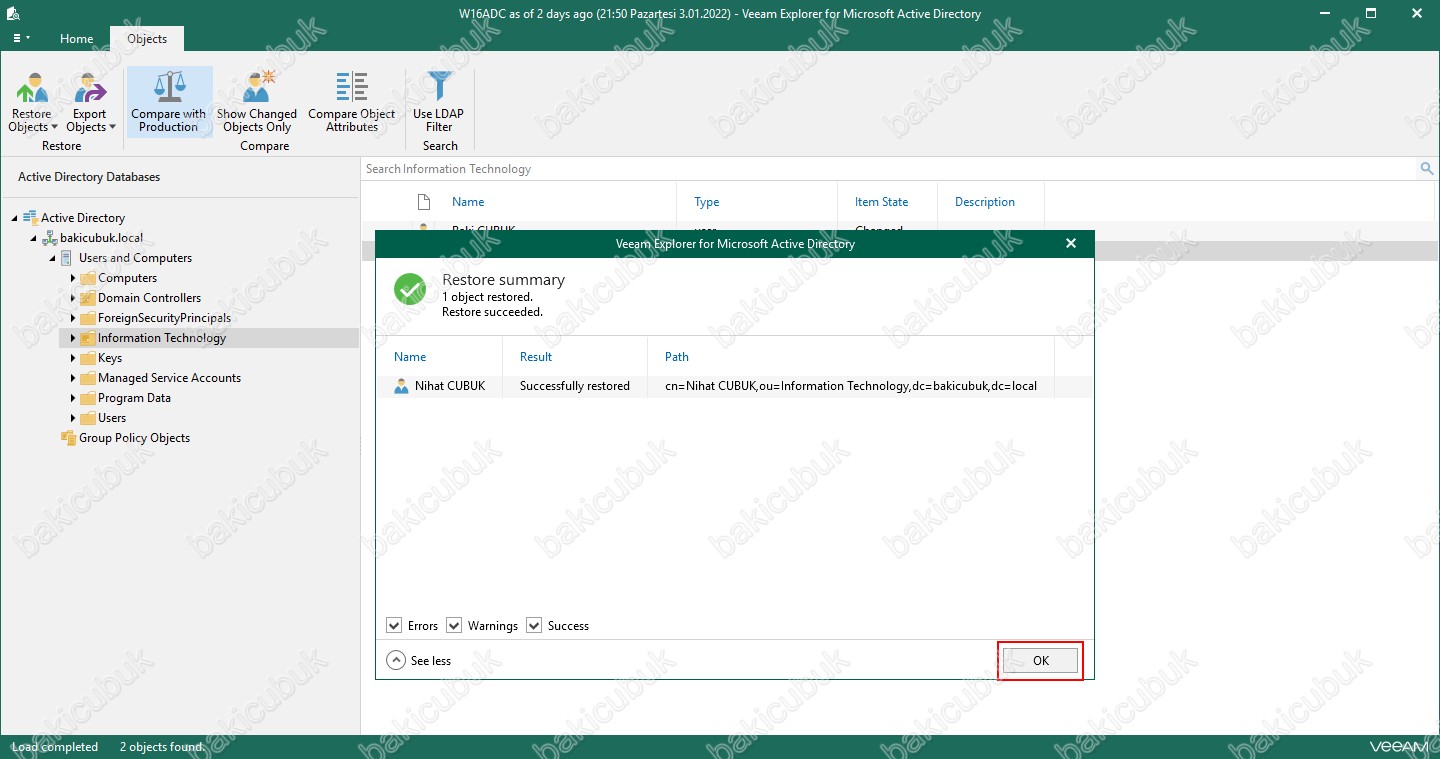Screen dimensions: 1440x759
Task: Click the Keys folder icon
Action: coord(87,358)
